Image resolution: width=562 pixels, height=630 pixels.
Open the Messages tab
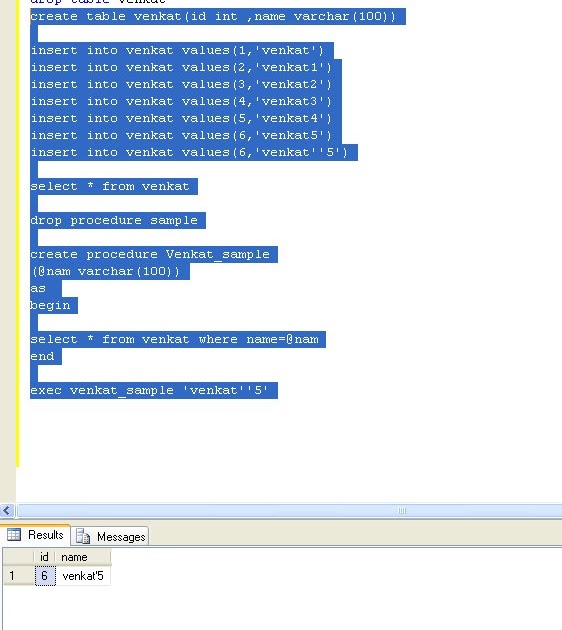(x=110, y=536)
